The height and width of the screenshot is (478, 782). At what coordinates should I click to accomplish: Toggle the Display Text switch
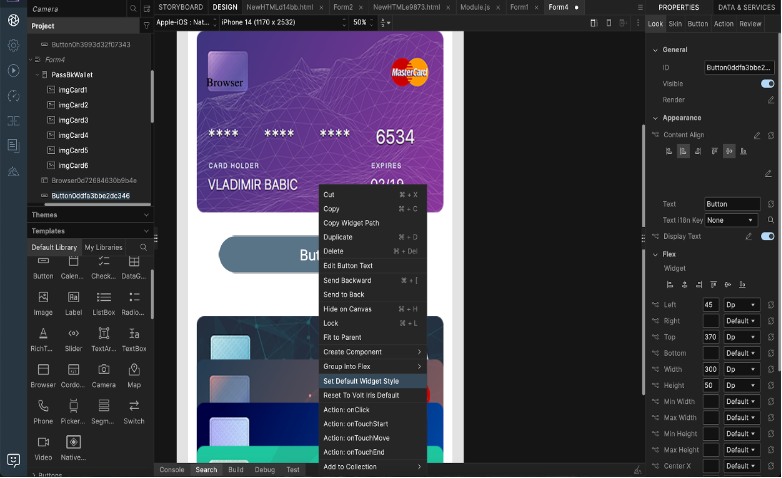pyautogui.click(x=768, y=237)
